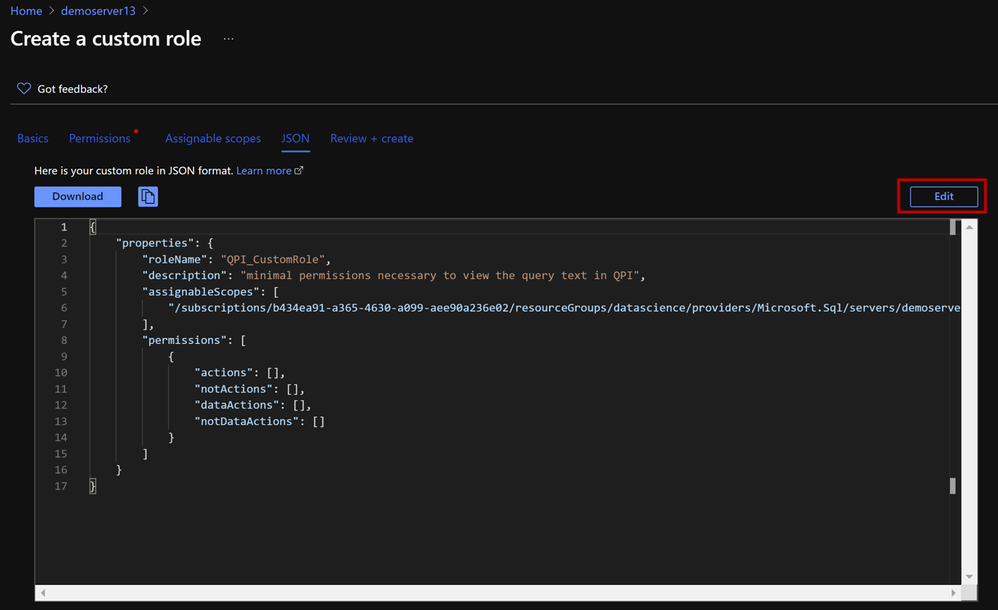
Task: Click the opening brace on line 1
Action: click(x=93, y=227)
